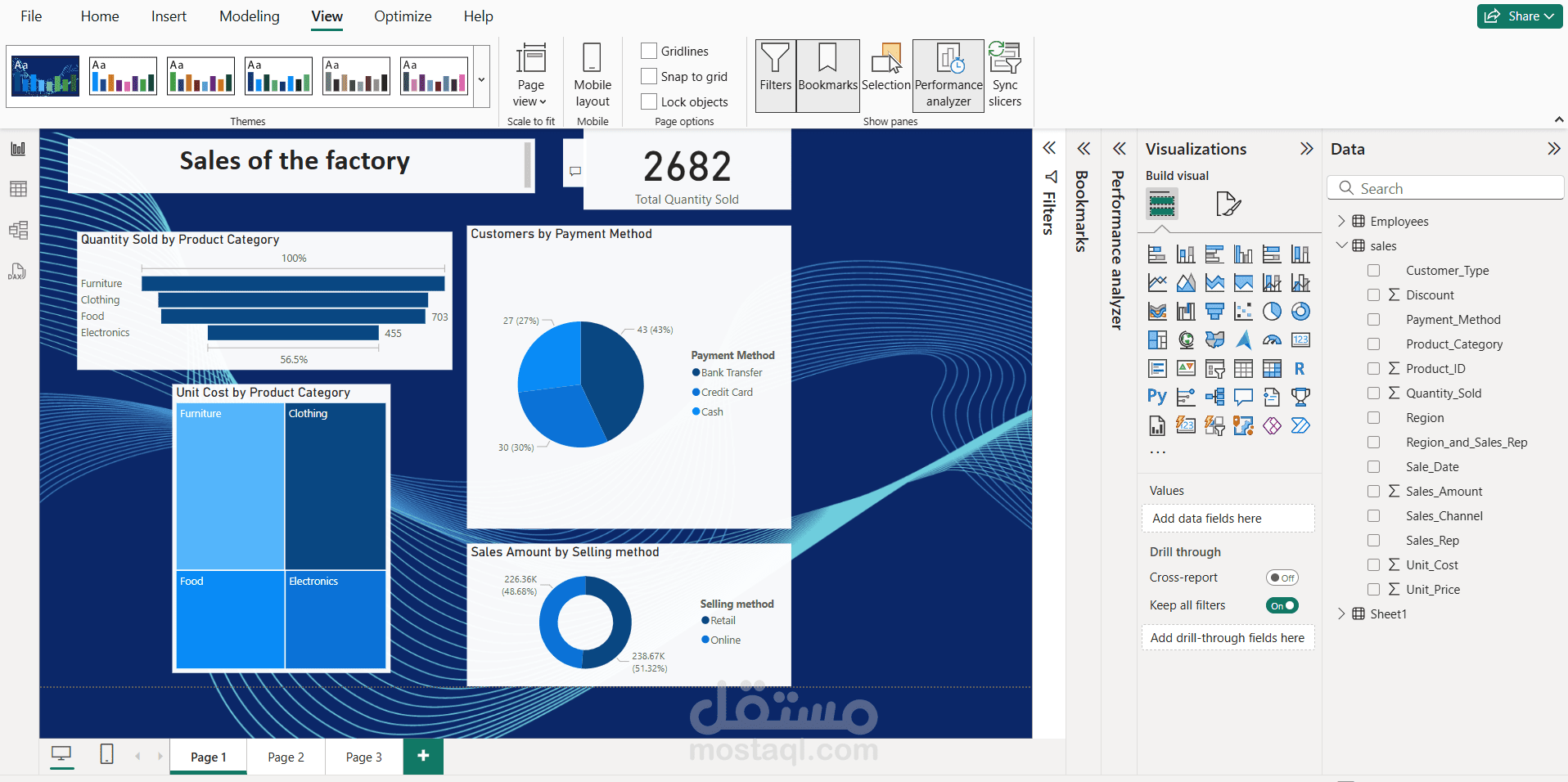The height and width of the screenshot is (782, 1568).
Task: Enable the Gridlines checkbox
Action: 649,51
